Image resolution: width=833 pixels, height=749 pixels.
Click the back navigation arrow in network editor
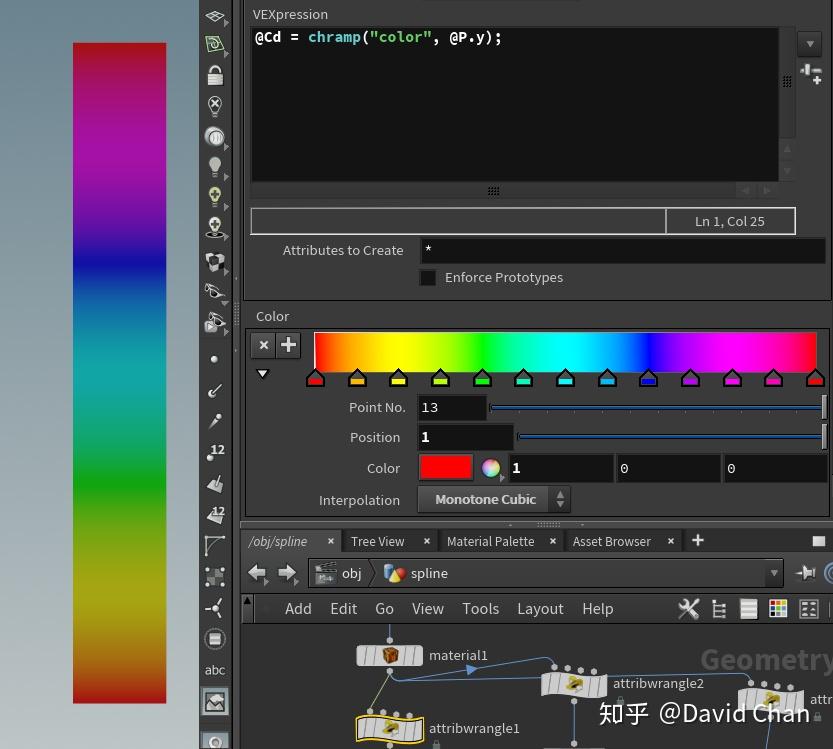pos(258,573)
